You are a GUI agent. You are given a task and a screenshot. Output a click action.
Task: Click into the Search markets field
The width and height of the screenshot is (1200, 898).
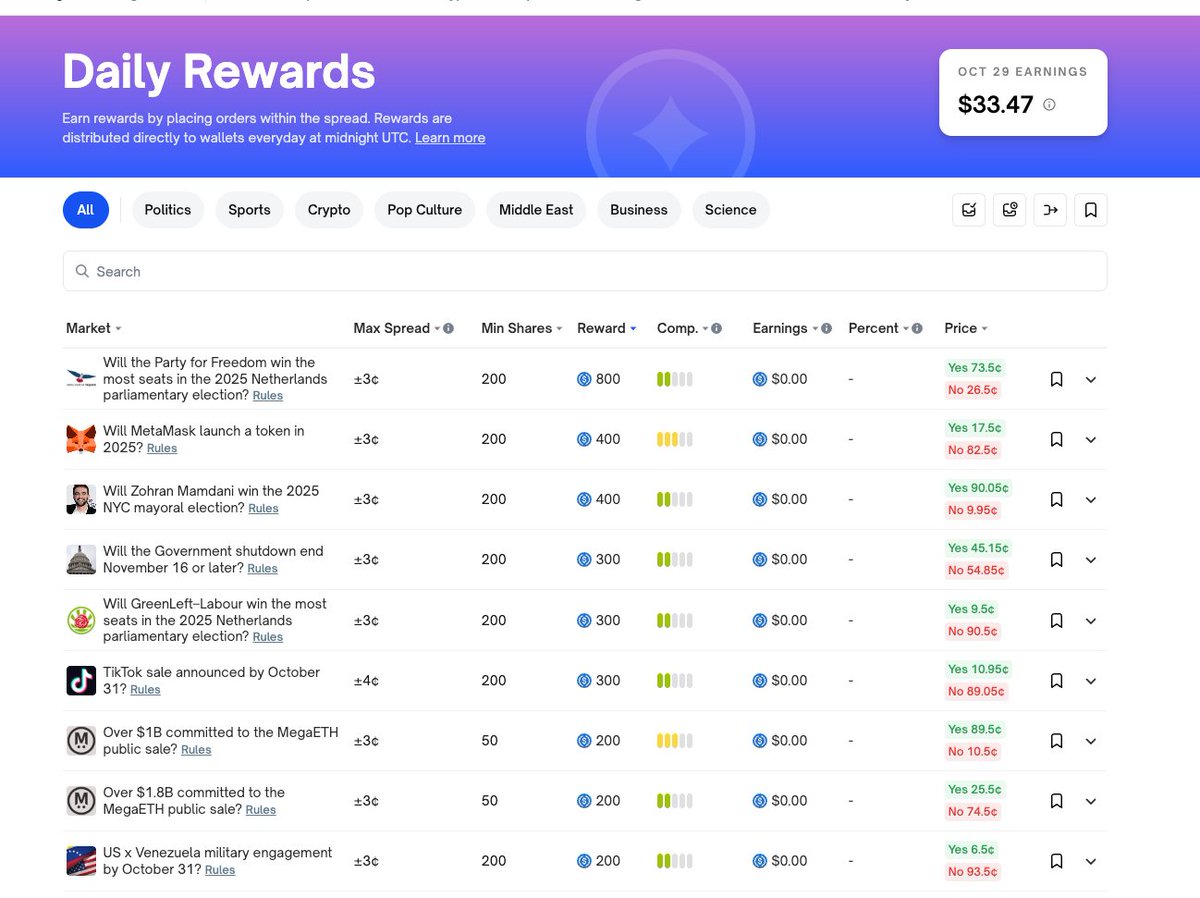point(584,271)
